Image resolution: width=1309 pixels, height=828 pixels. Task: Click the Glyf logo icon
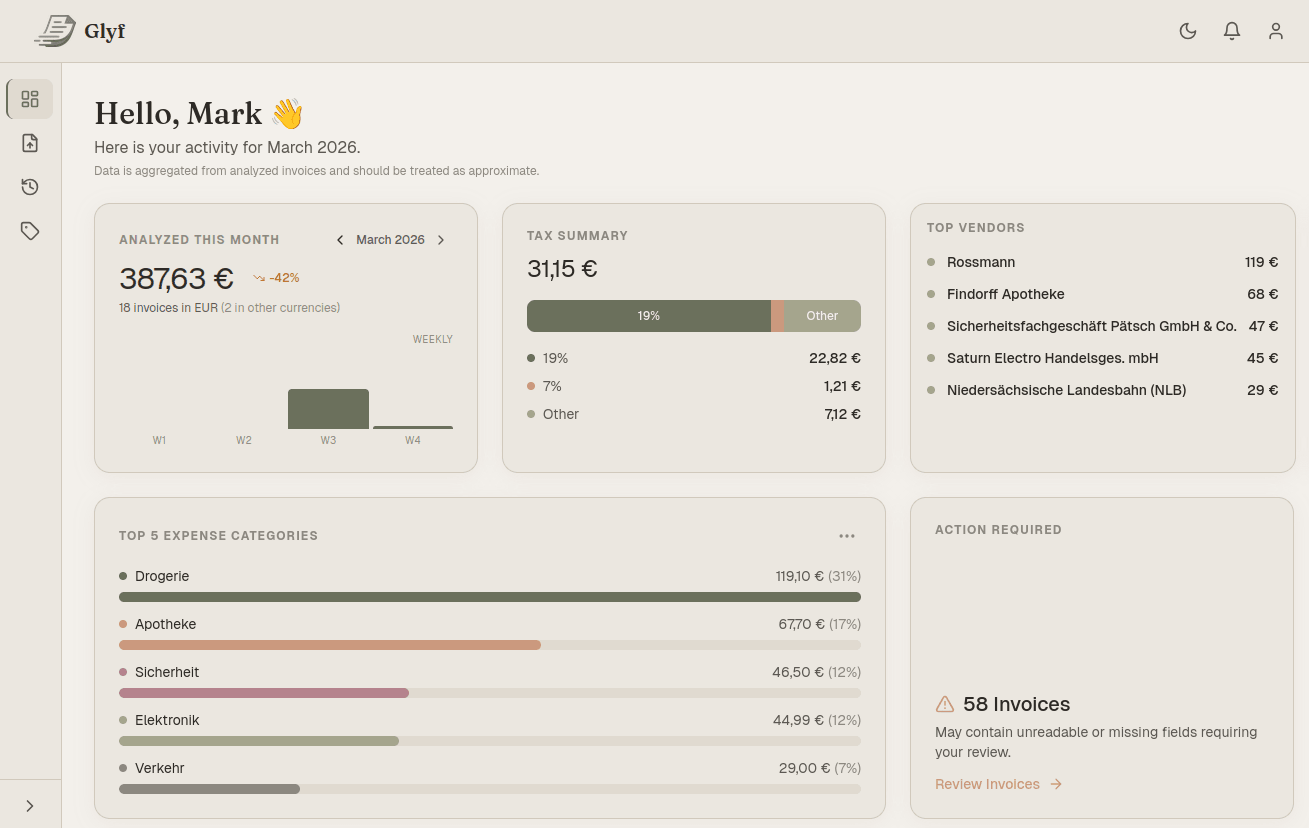(x=55, y=31)
